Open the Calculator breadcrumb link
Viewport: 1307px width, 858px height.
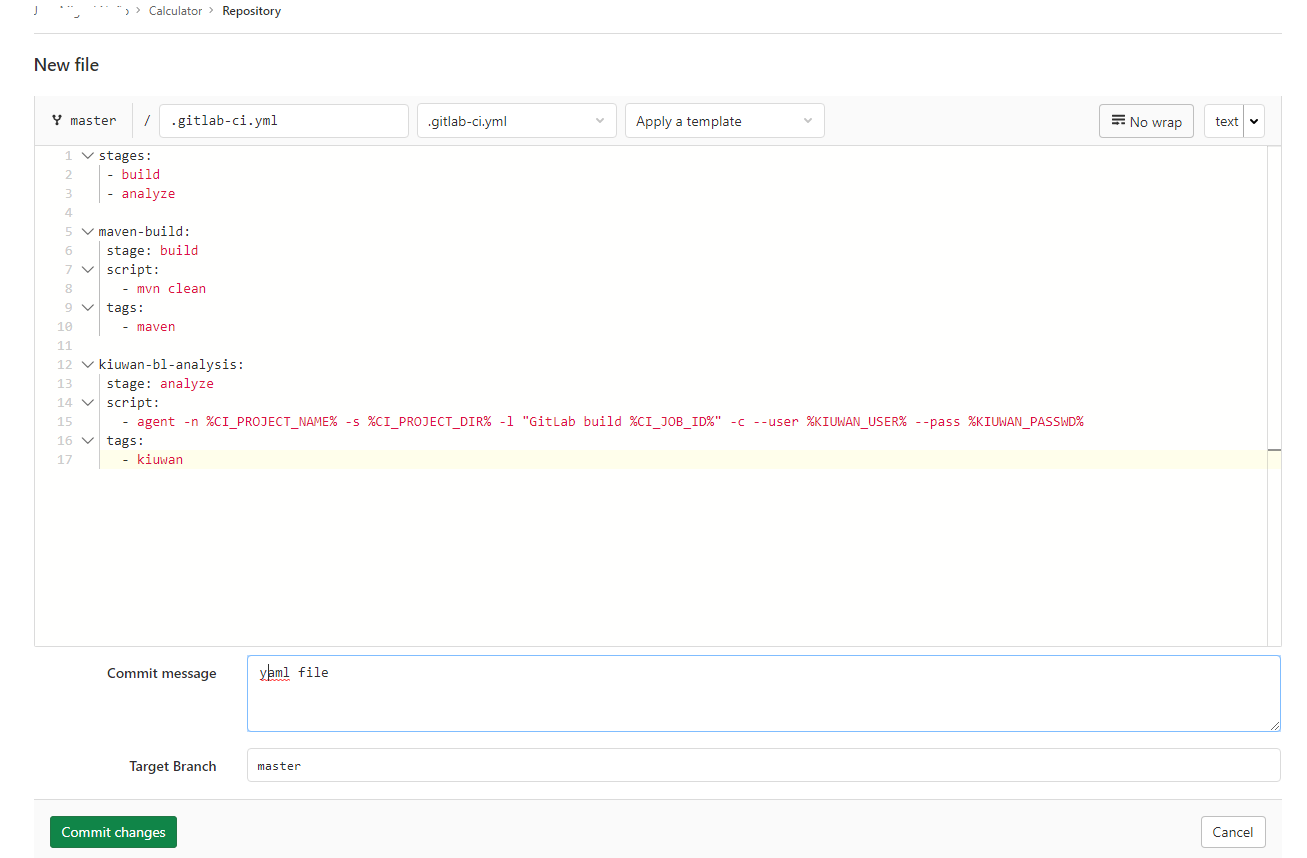(175, 11)
